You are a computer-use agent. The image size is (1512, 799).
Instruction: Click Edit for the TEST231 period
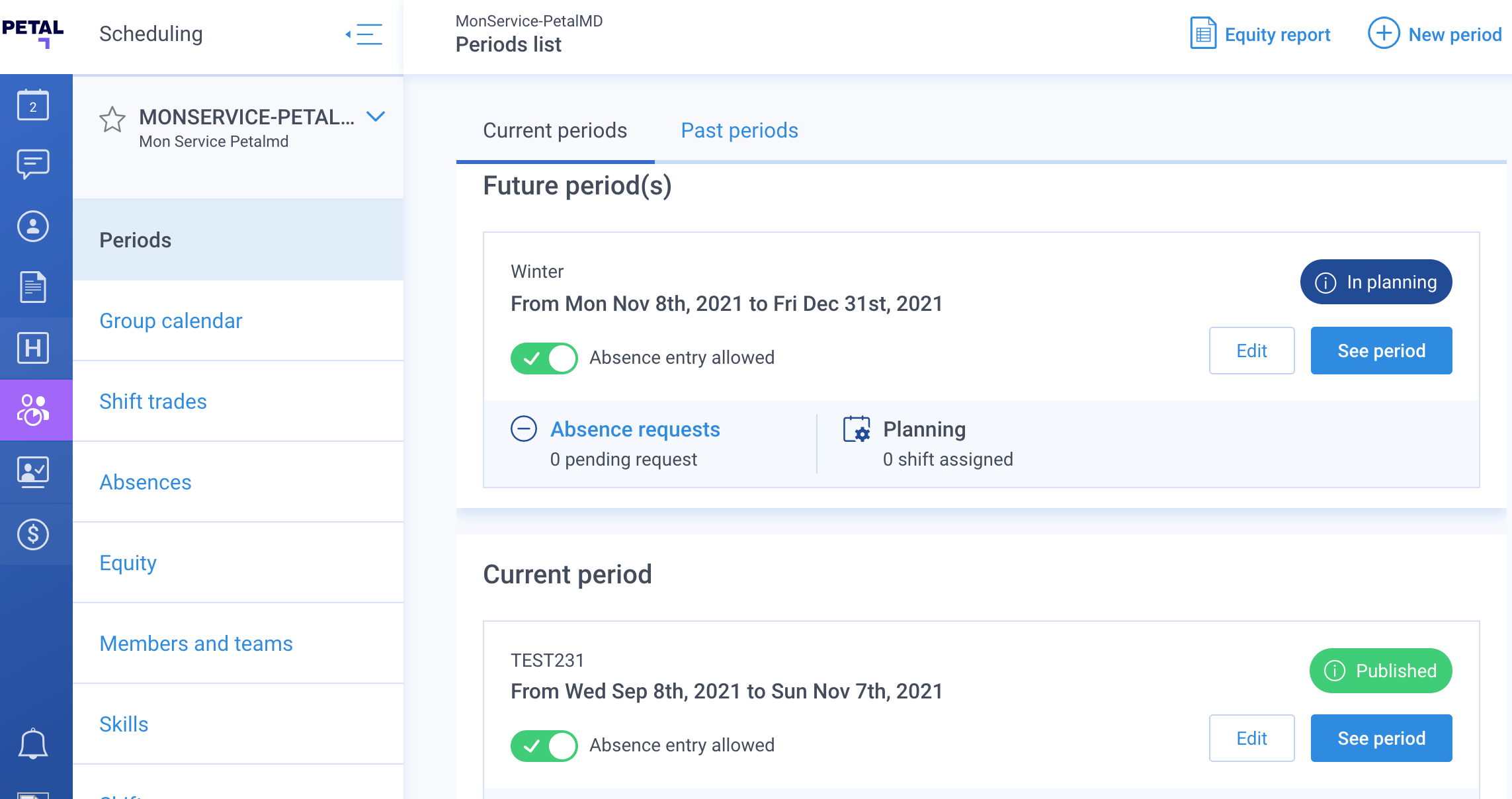(x=1251, y=738)
